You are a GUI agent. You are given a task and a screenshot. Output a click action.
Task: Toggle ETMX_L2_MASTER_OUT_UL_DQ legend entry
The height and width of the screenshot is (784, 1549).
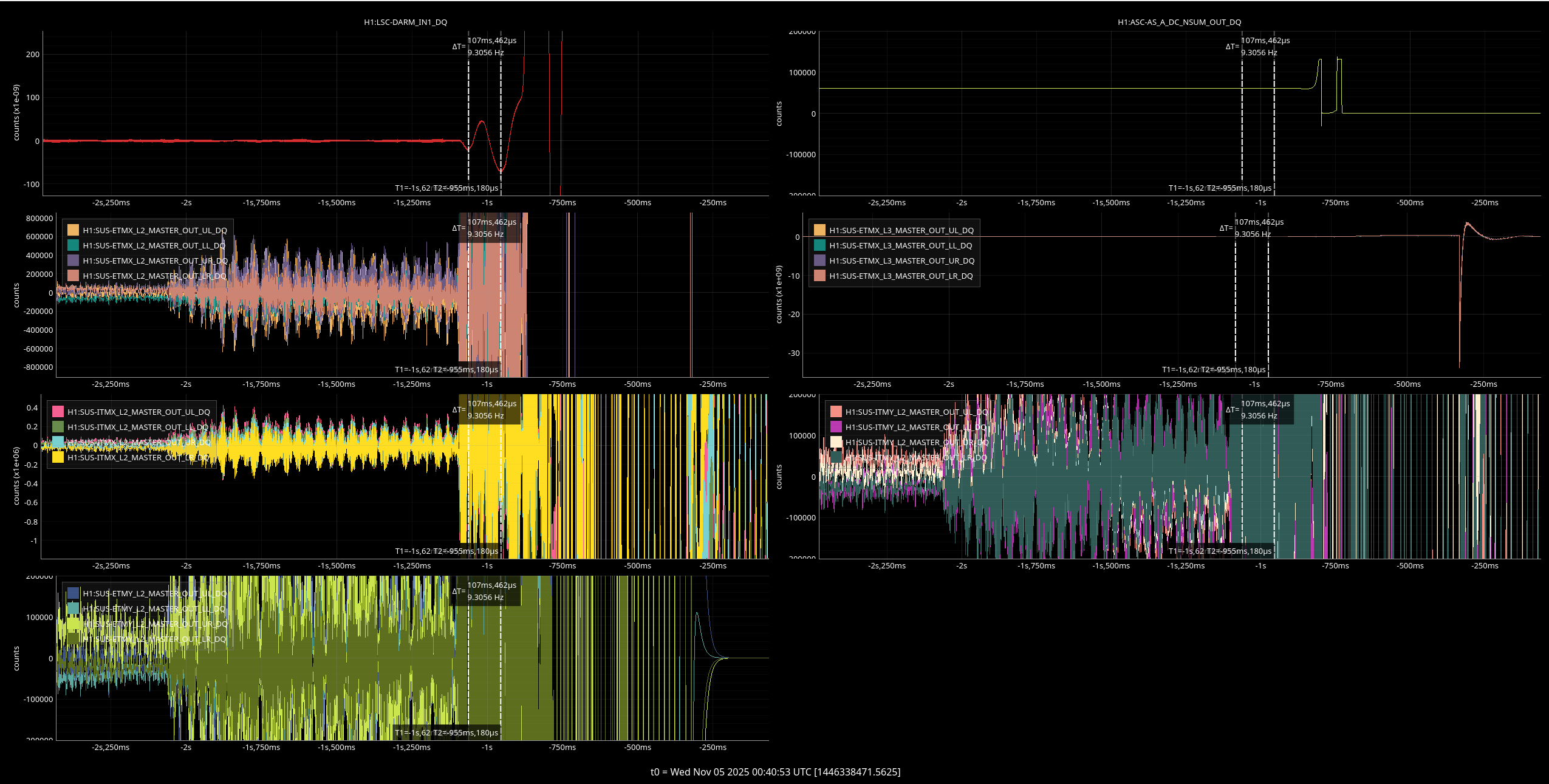point(154,231)
